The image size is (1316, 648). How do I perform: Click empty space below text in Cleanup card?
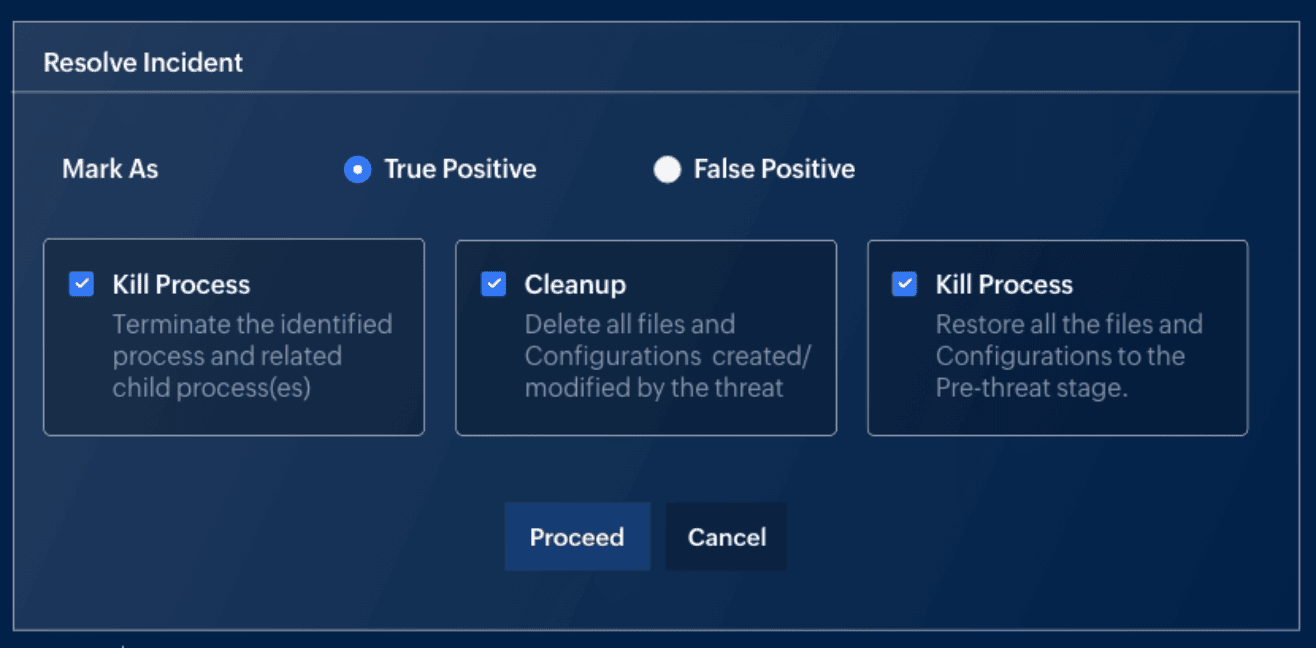645,417
